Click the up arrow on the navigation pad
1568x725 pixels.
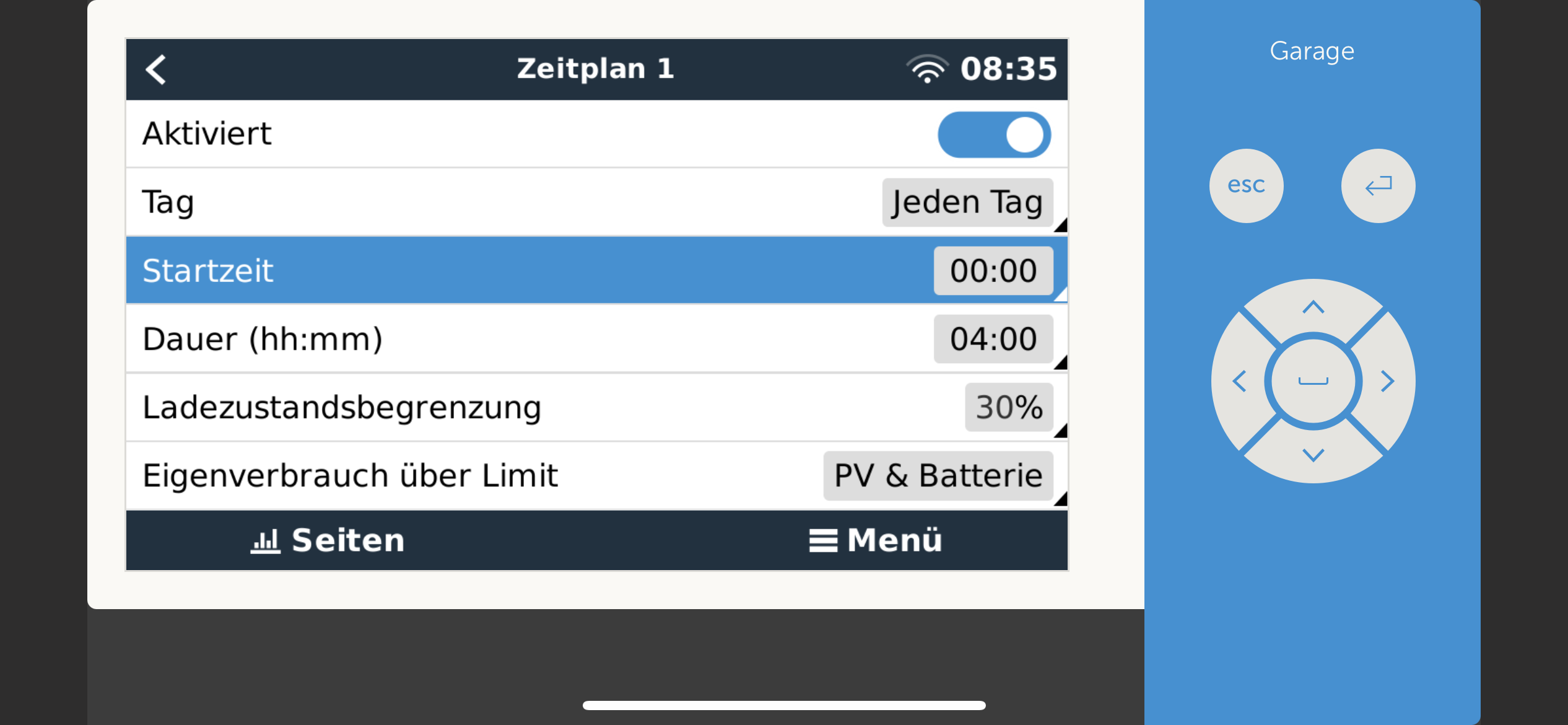[x=1313, y=307]
